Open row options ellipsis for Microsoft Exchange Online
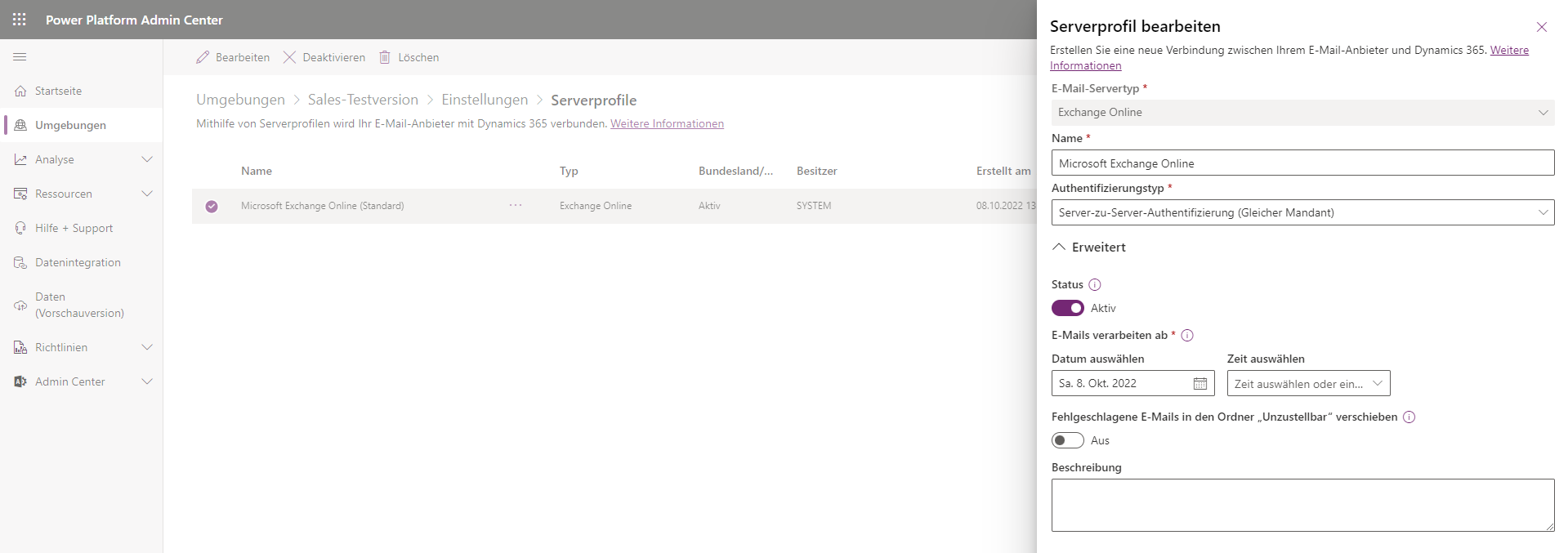This screenshot has height=553, width=1568. 516,206
